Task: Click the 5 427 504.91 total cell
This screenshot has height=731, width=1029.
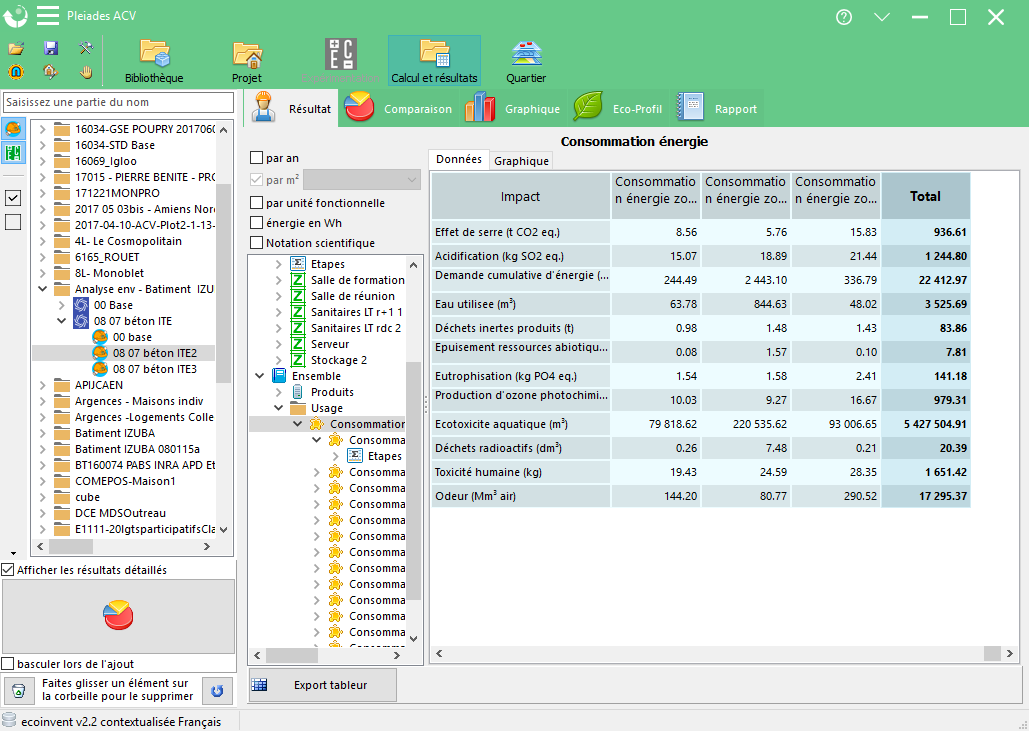Action: (x=925, y=425)
